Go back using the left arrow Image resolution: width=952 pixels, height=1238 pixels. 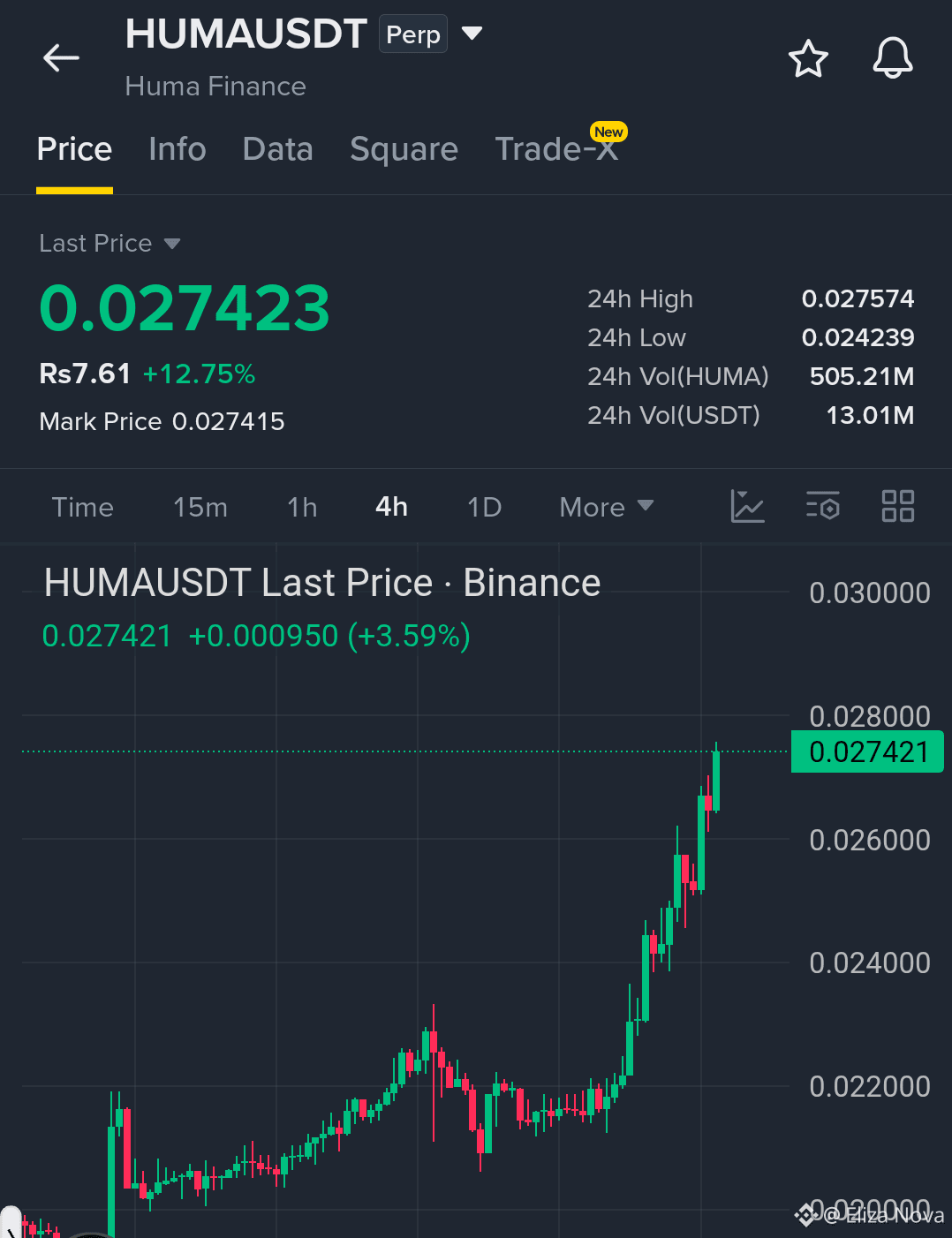click(61, 58)
